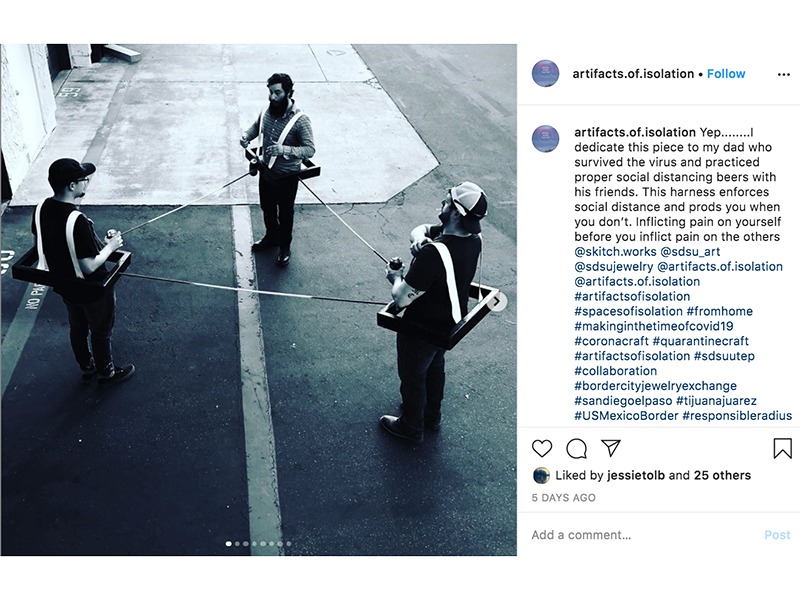Viewport: 800px width, 600px height.
Task: Open the #coronacraft hashtag
Action: (611, 341)
